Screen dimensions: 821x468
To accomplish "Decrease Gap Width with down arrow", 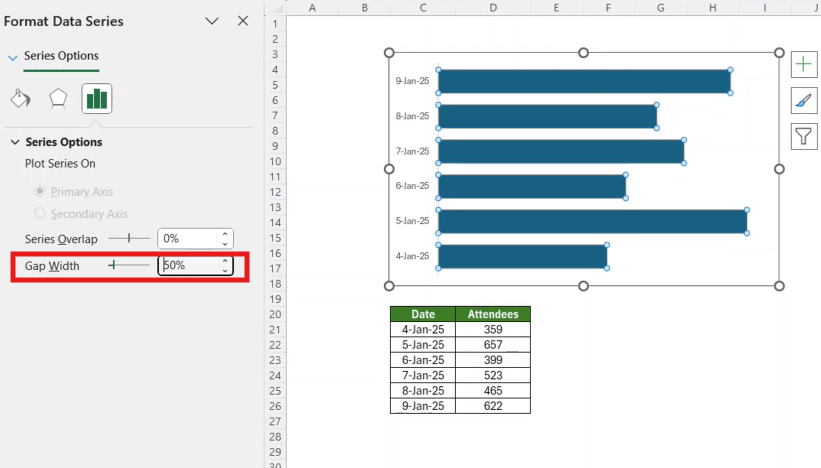I will pyautogui.click(x=225, y=270).
